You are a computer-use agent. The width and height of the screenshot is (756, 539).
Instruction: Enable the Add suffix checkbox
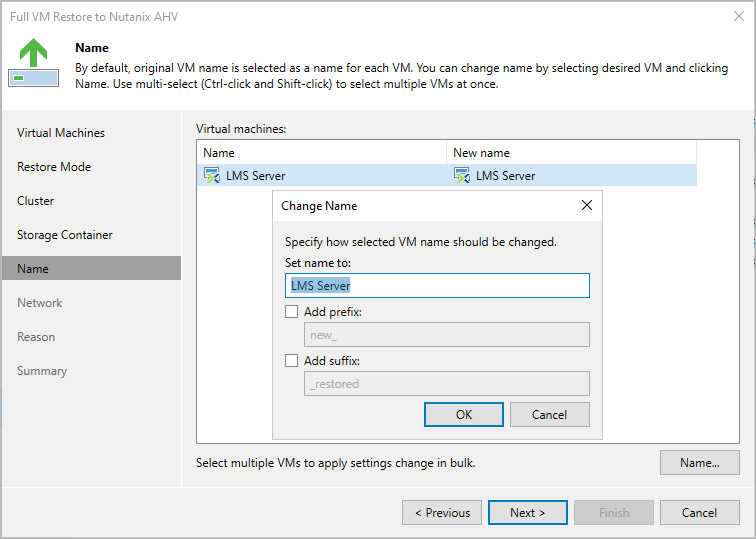click(292, 361)
